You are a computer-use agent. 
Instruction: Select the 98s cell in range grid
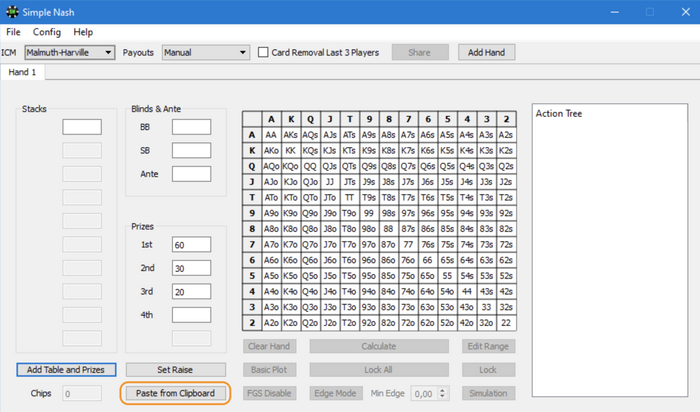tap(388, 213)
